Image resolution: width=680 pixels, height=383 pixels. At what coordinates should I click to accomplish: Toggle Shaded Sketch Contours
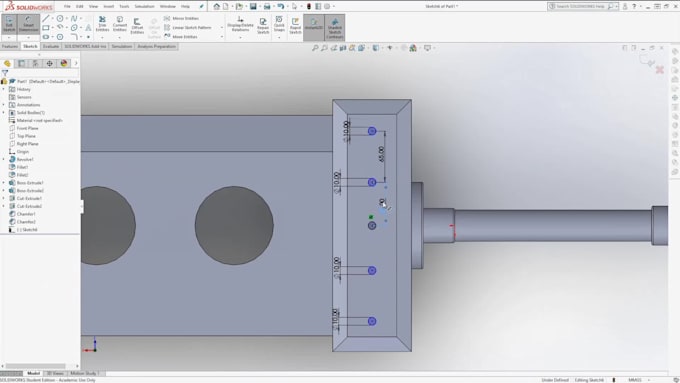[335, 28]
